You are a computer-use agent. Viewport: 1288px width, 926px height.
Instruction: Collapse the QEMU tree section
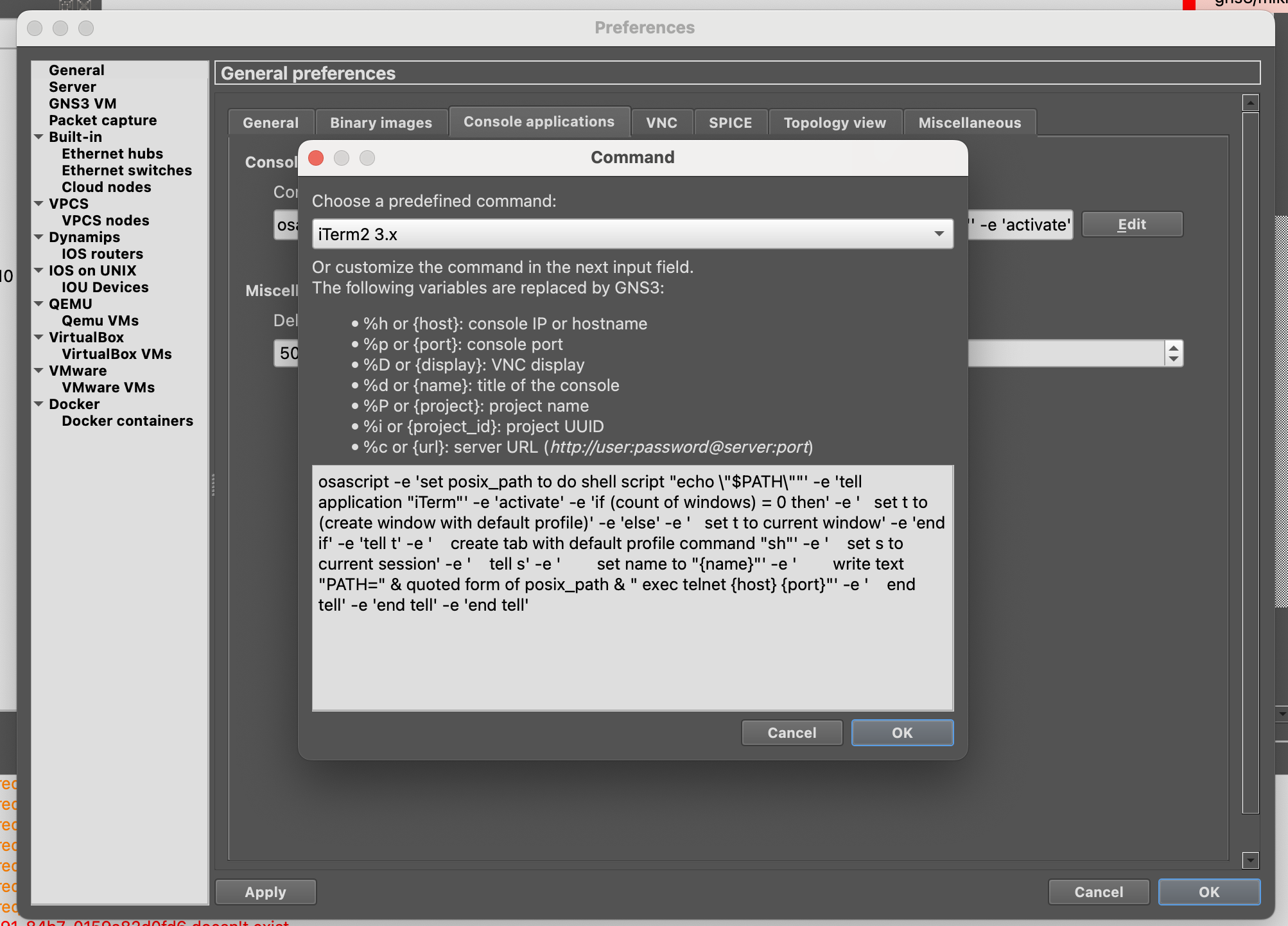click(39, 304)
